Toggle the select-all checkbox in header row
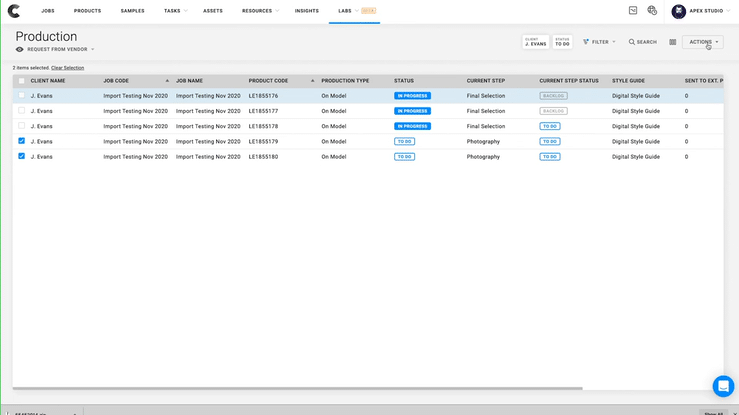The height and width of the screenshot is (415, 739). click(x=22, y=80)
